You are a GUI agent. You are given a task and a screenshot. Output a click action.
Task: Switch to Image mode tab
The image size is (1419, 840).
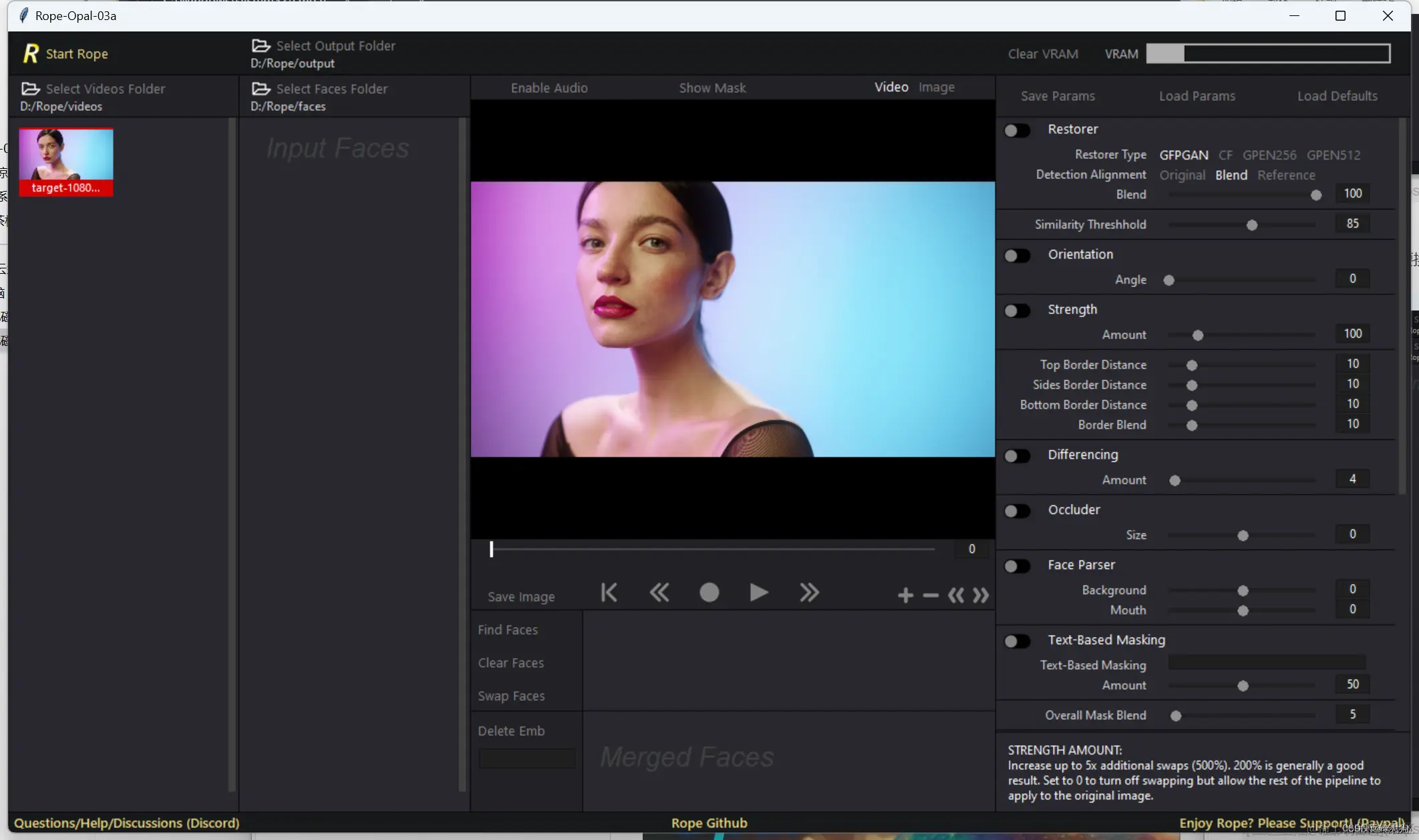[936, 87]
